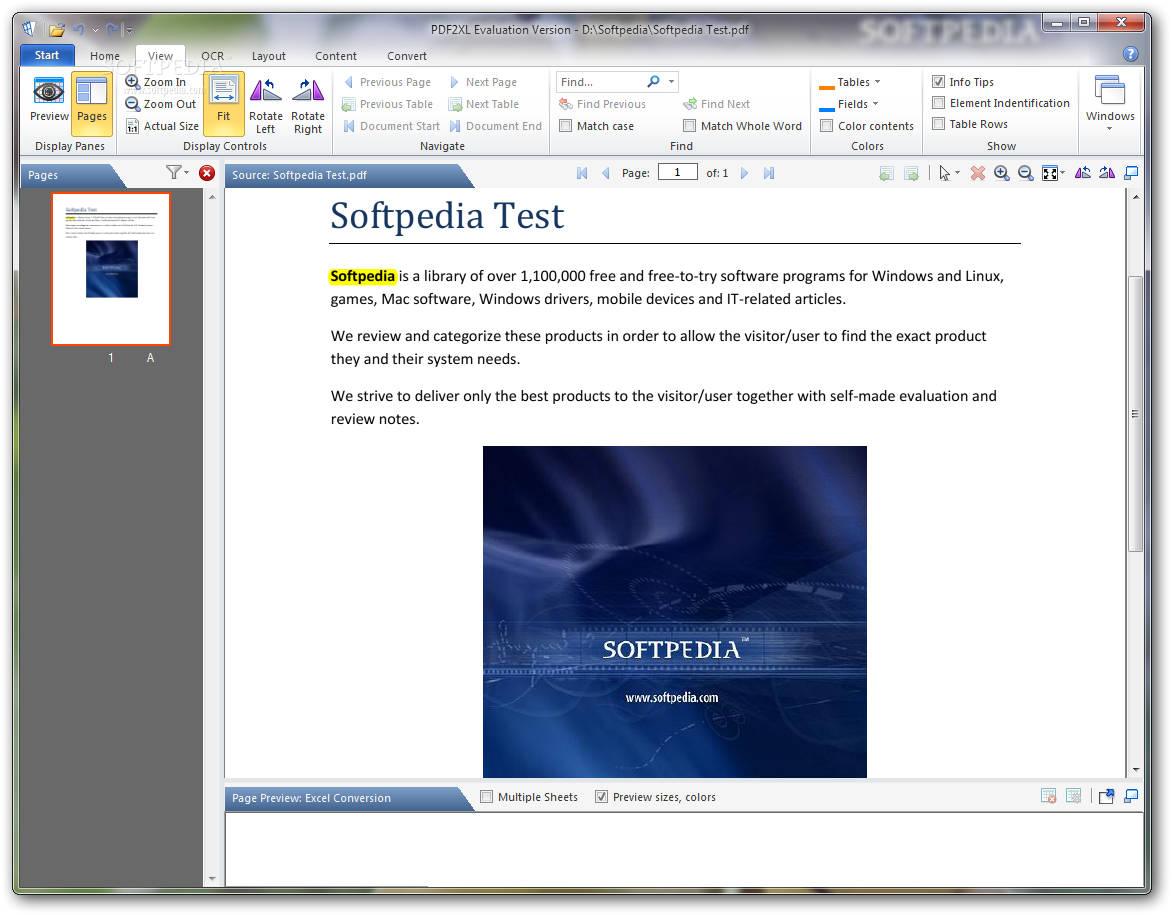This screenshot has width=1172, height=915.
Task: Click previous table icon in source toolbar
Action: [886, 173]
